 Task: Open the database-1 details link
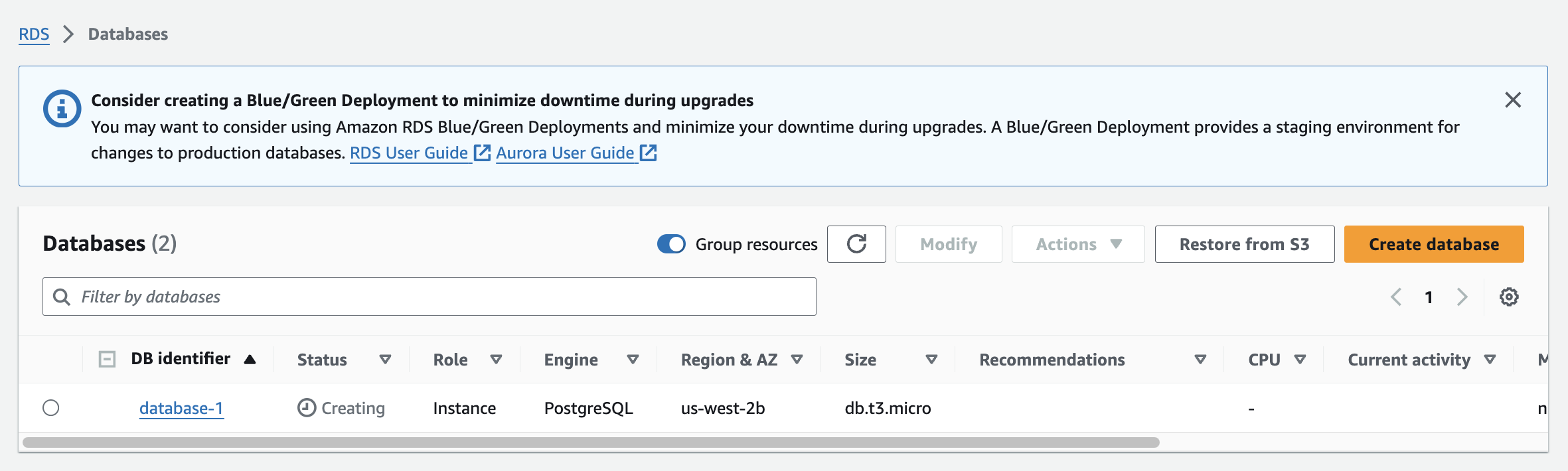181,408
